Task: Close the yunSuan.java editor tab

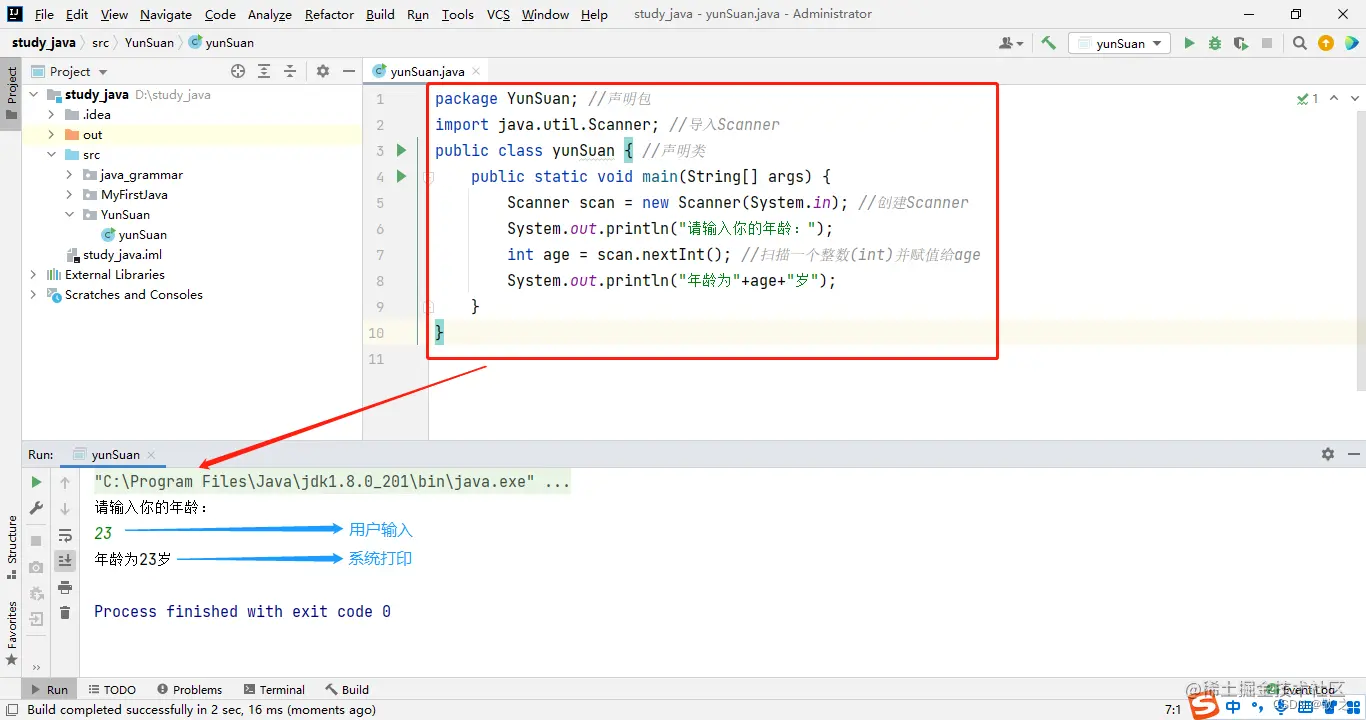Action: click(x=477, y=71)
